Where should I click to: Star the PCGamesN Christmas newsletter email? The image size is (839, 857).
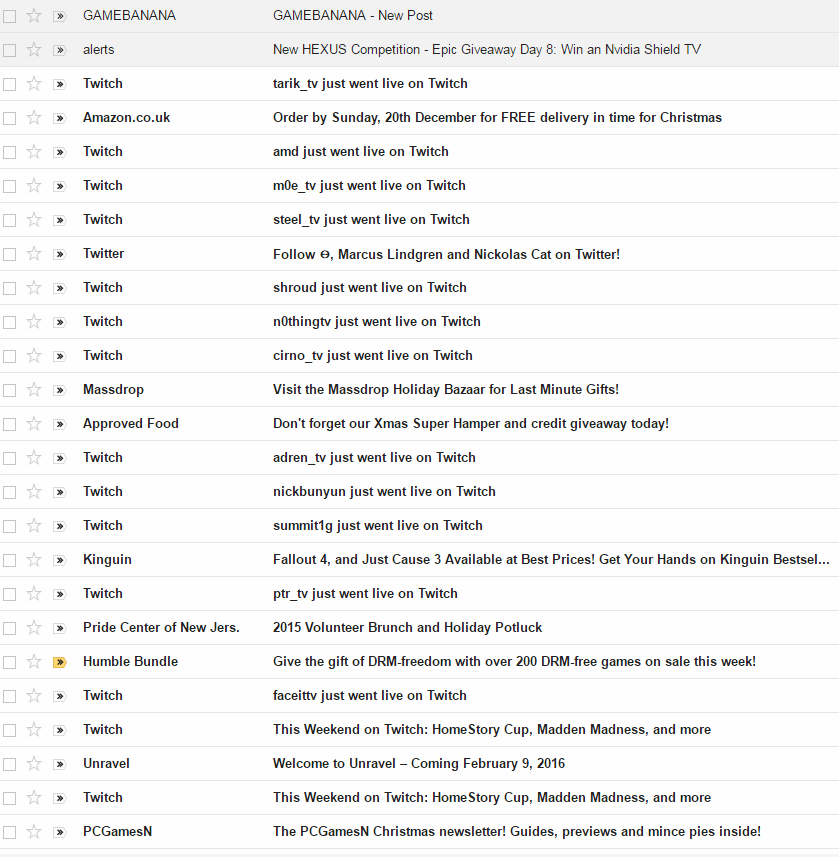(x=34, y=832)
